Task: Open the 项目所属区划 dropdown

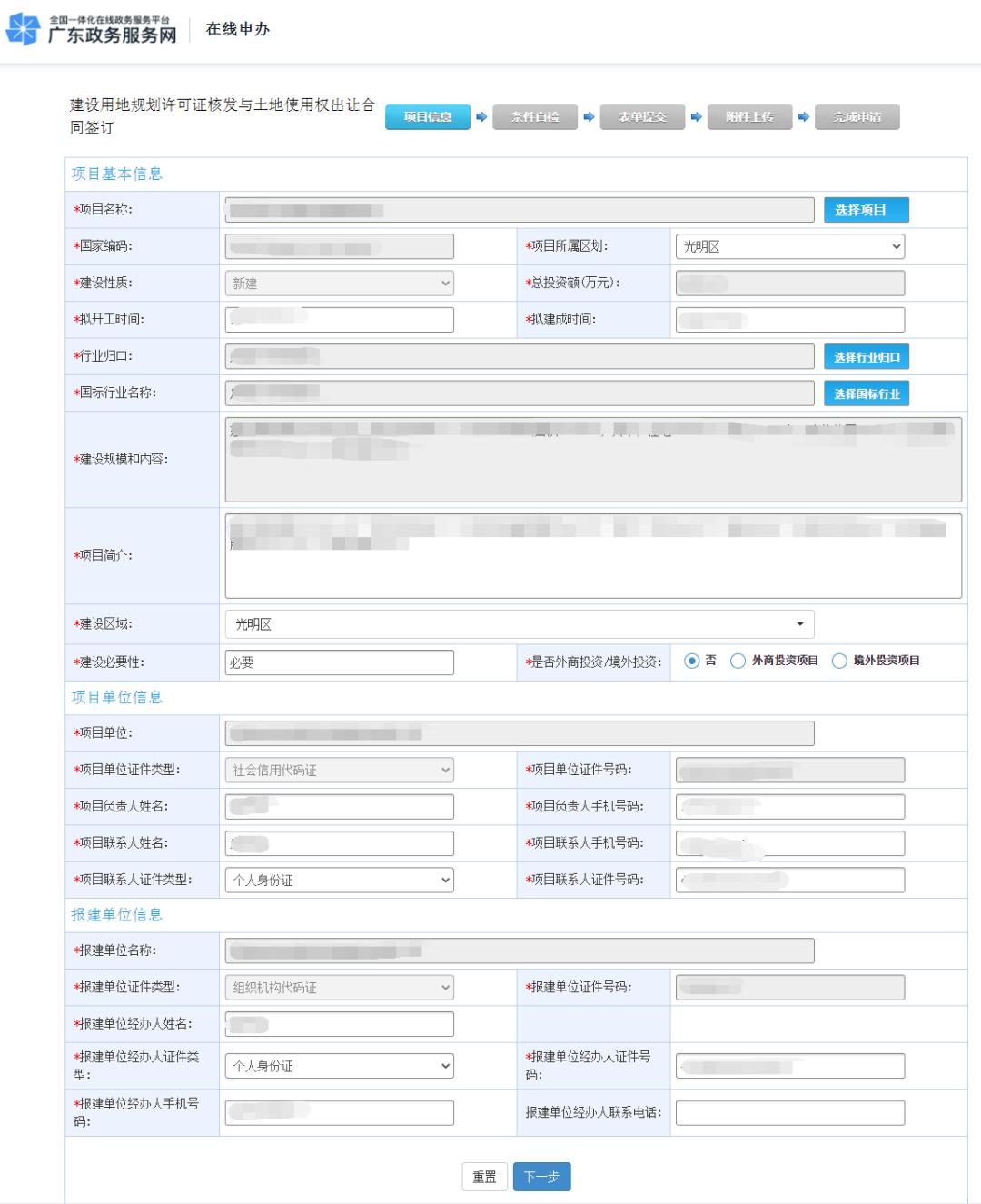Action: tap(790, 246)
